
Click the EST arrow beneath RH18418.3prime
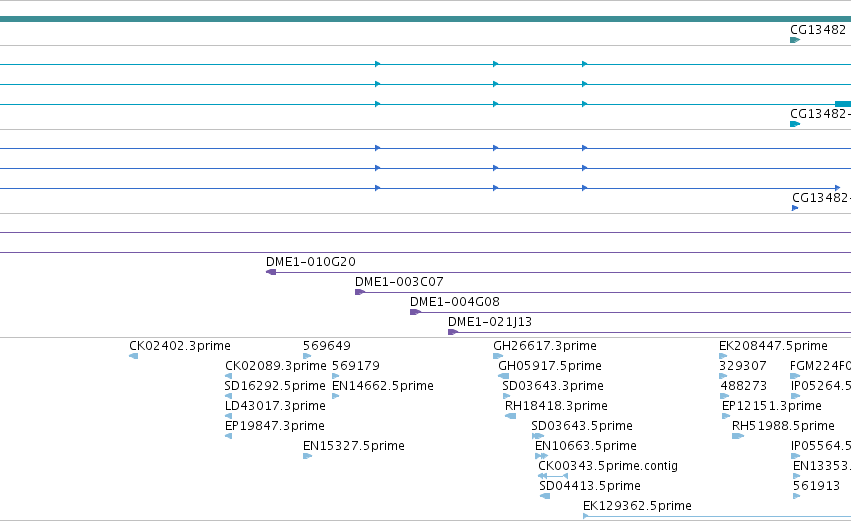tap(510, 416)
